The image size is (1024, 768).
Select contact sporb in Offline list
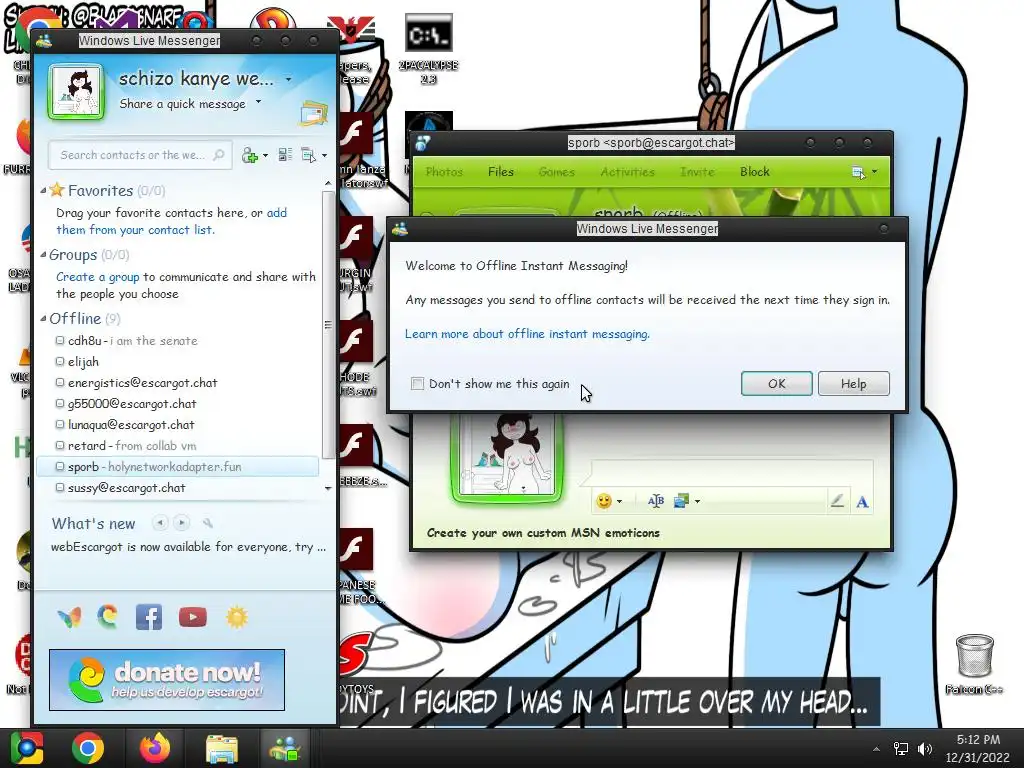[178, 466]
